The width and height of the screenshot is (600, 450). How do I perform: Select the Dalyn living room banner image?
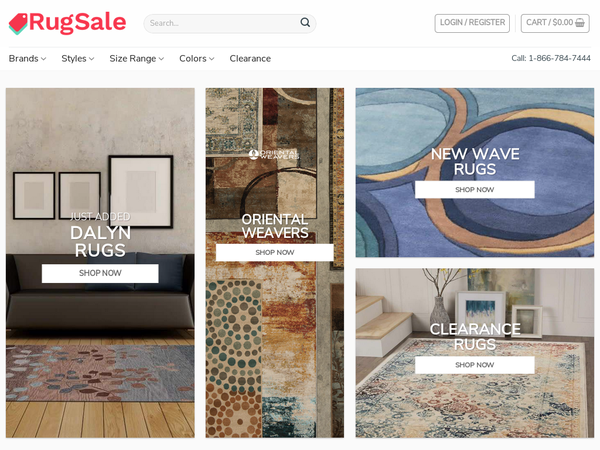point(100,263)
